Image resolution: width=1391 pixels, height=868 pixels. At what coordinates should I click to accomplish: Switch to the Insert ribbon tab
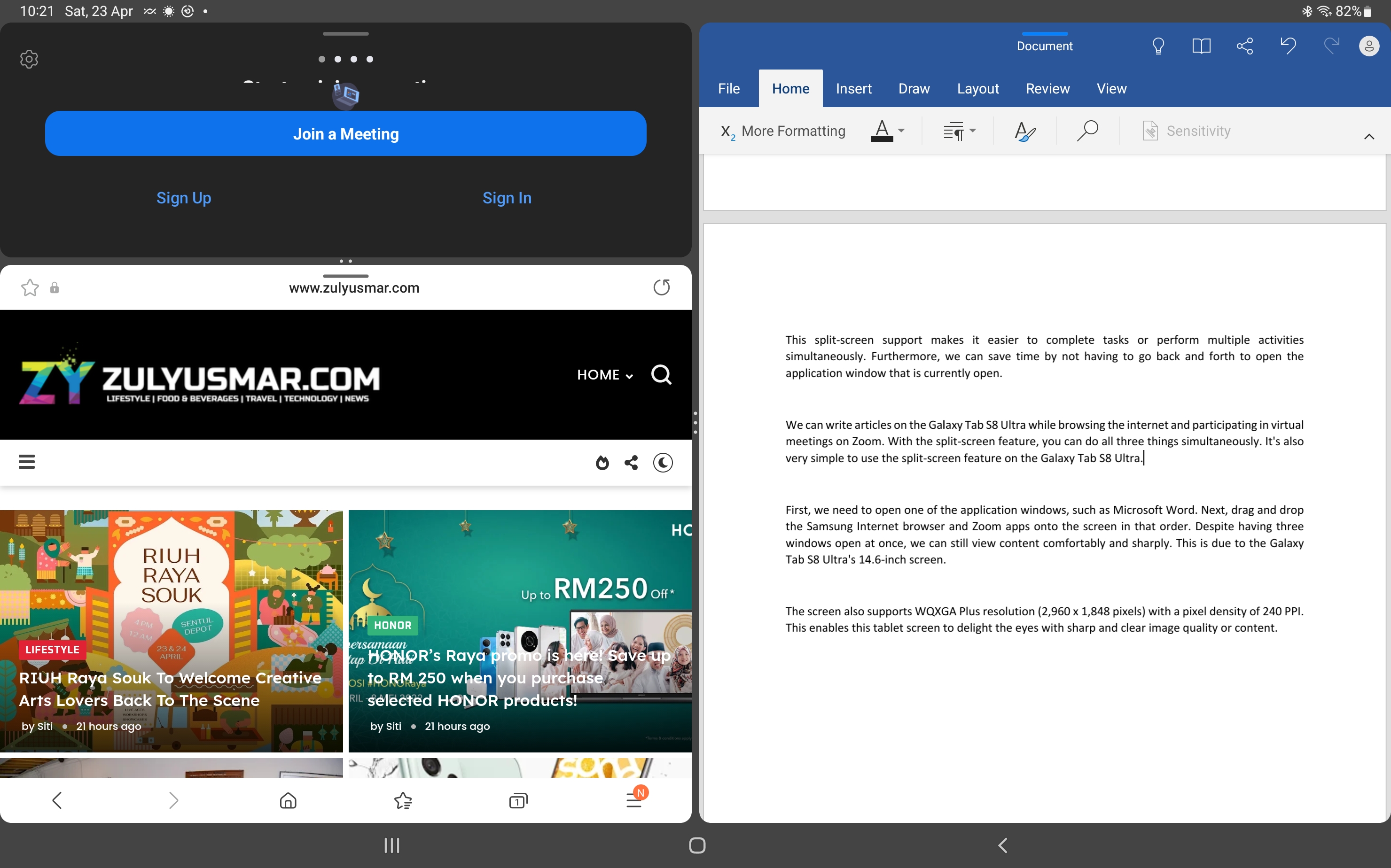(x=853, y=88)
